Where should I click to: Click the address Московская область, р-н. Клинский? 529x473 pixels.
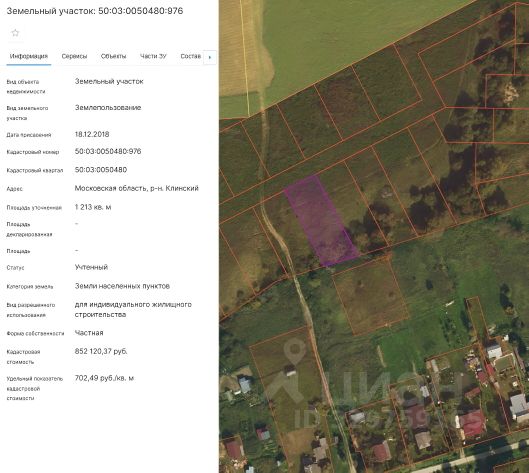point(137,188)
